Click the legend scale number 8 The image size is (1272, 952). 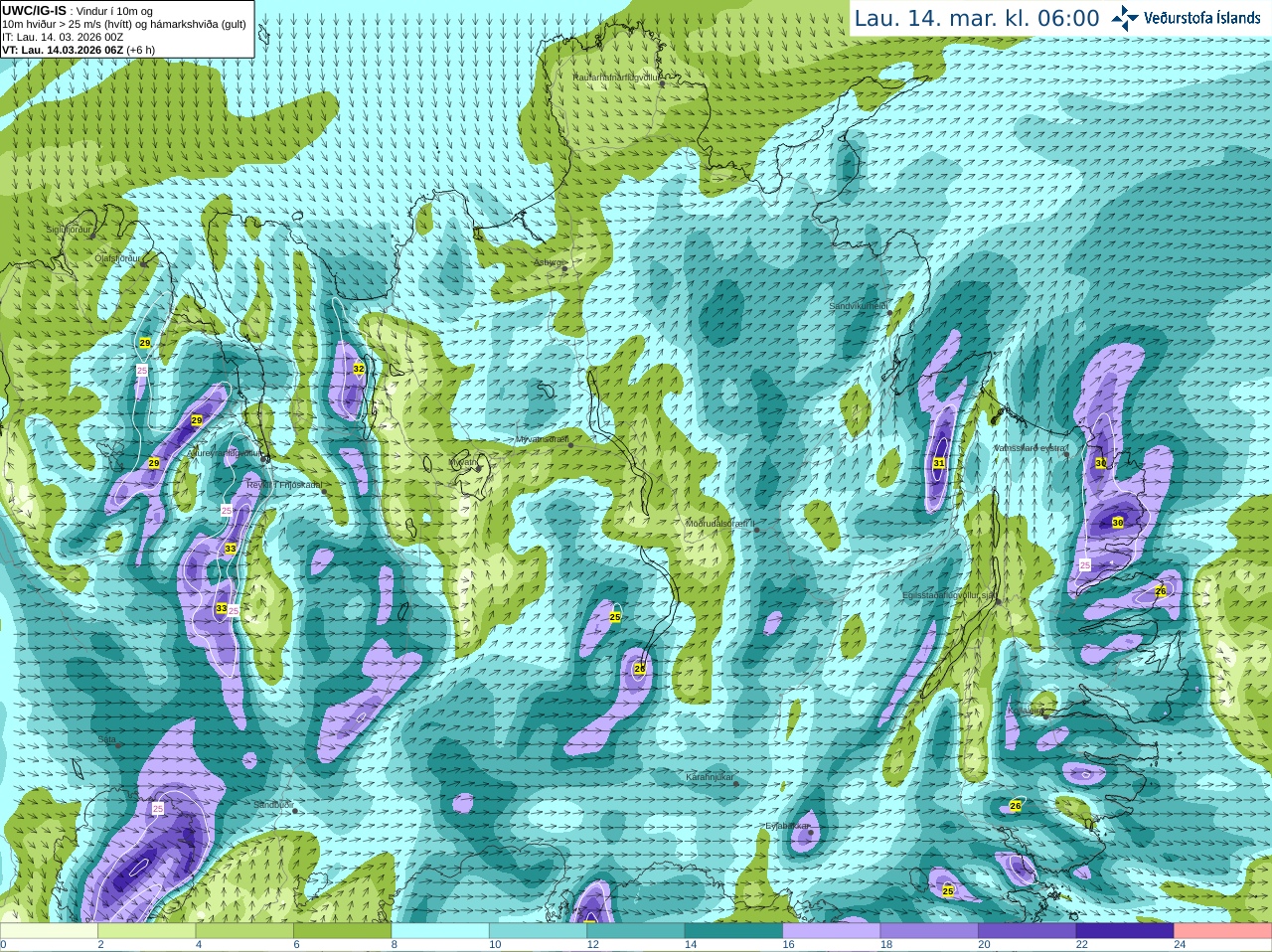point(394,945)
